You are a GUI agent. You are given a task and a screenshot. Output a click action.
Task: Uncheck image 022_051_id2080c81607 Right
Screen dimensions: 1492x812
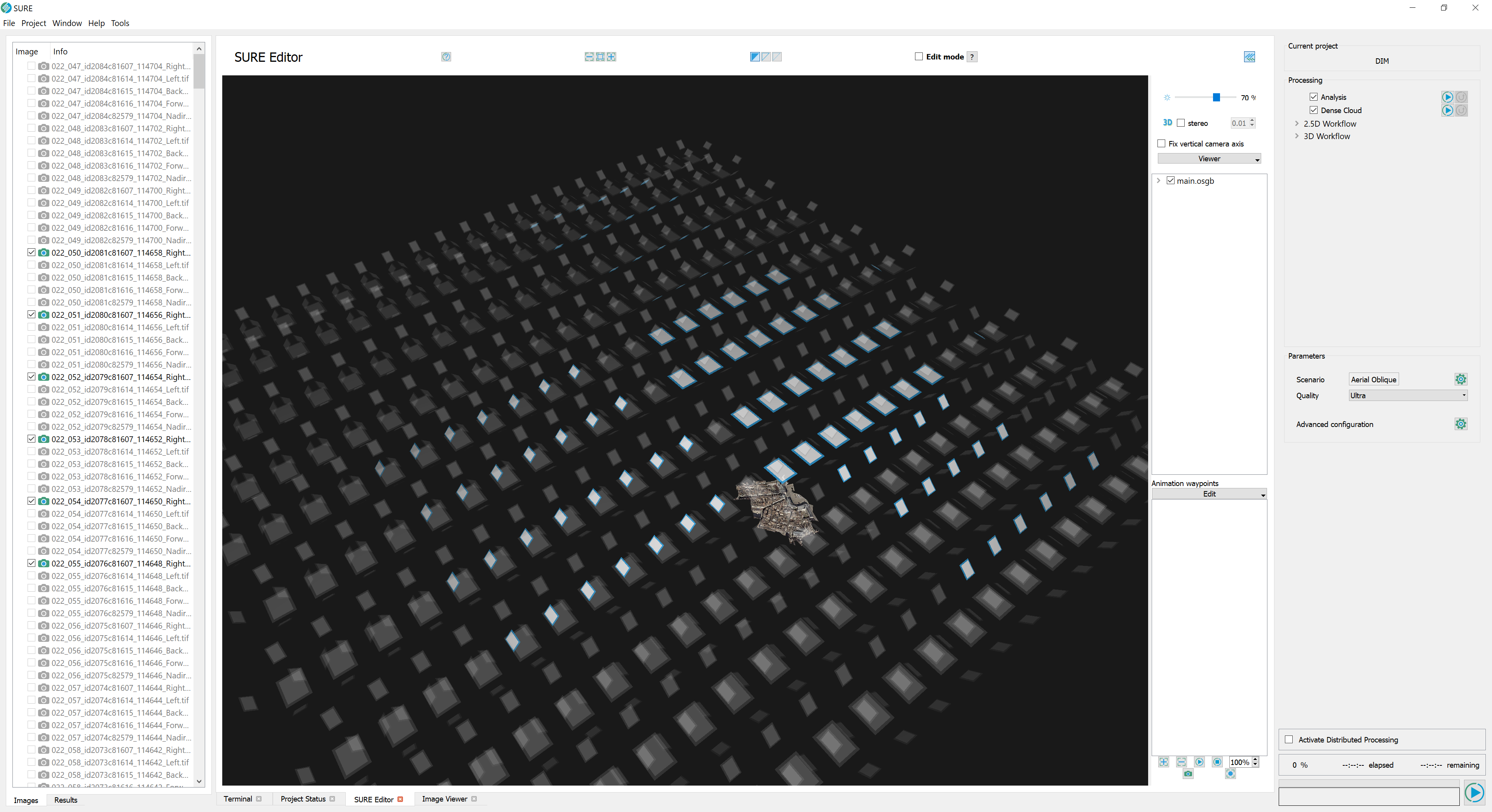tap(31, 314)
